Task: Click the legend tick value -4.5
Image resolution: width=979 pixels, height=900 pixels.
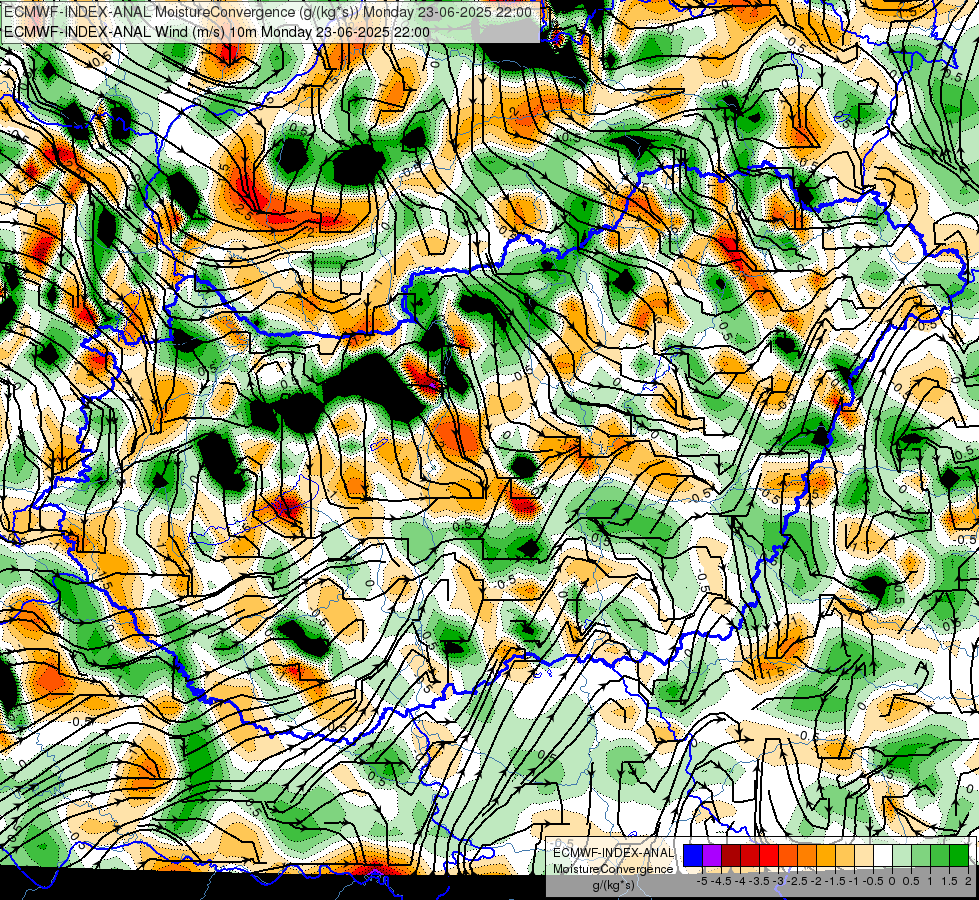Action: click(722, 881)
